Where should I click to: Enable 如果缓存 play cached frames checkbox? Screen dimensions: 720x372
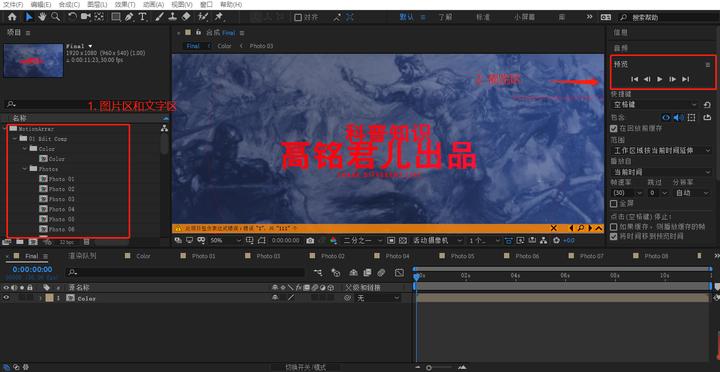pyautogui.click(x=613, y=227)
